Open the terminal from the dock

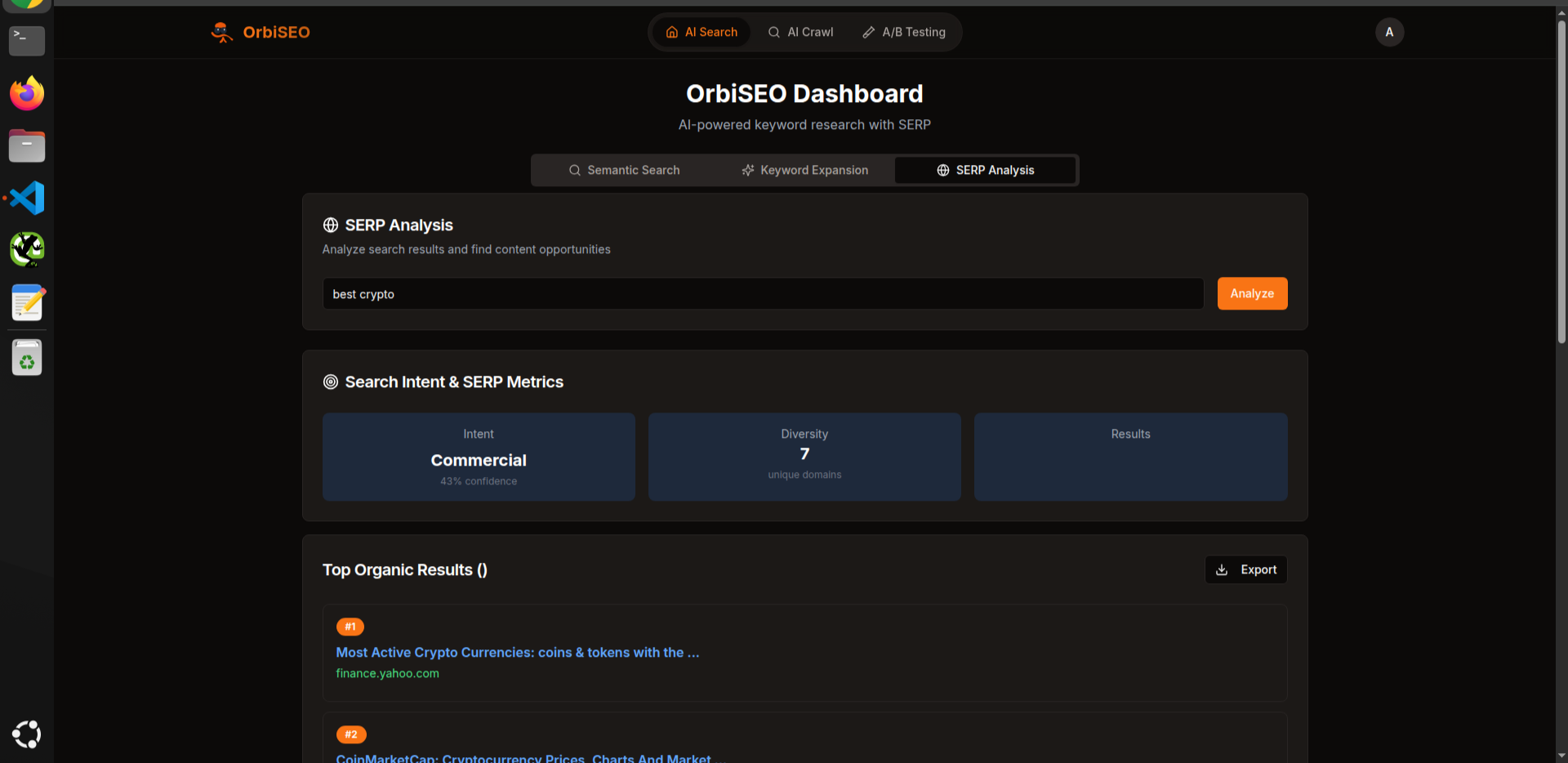point(25,41)
